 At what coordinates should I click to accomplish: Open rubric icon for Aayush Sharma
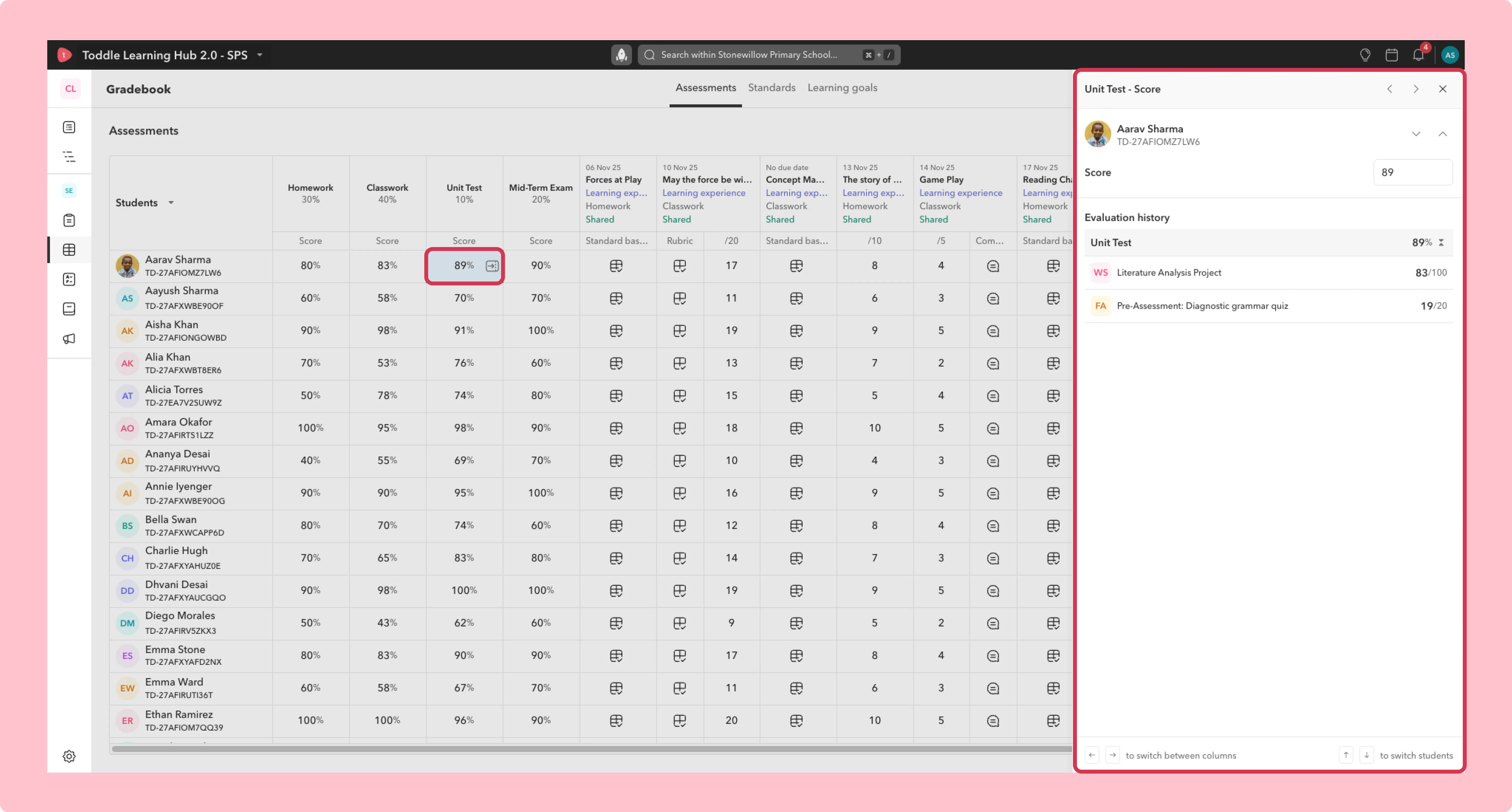coord(680,299)
